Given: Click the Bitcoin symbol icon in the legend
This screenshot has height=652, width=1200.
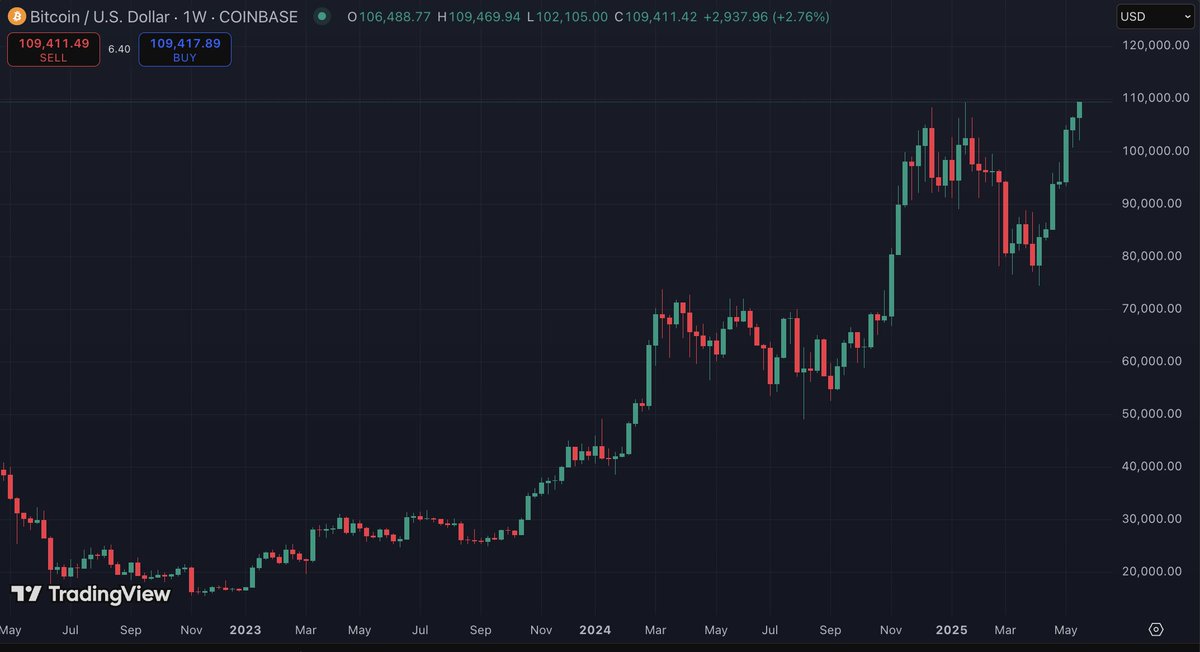Looking at the screenshot, I should (x=15, y=16).
